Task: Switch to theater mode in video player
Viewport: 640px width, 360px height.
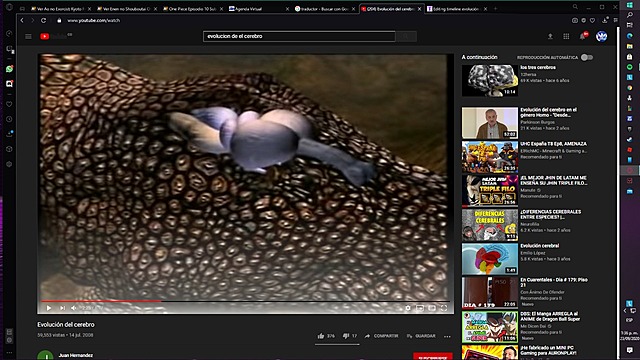Action: [432, 308]
